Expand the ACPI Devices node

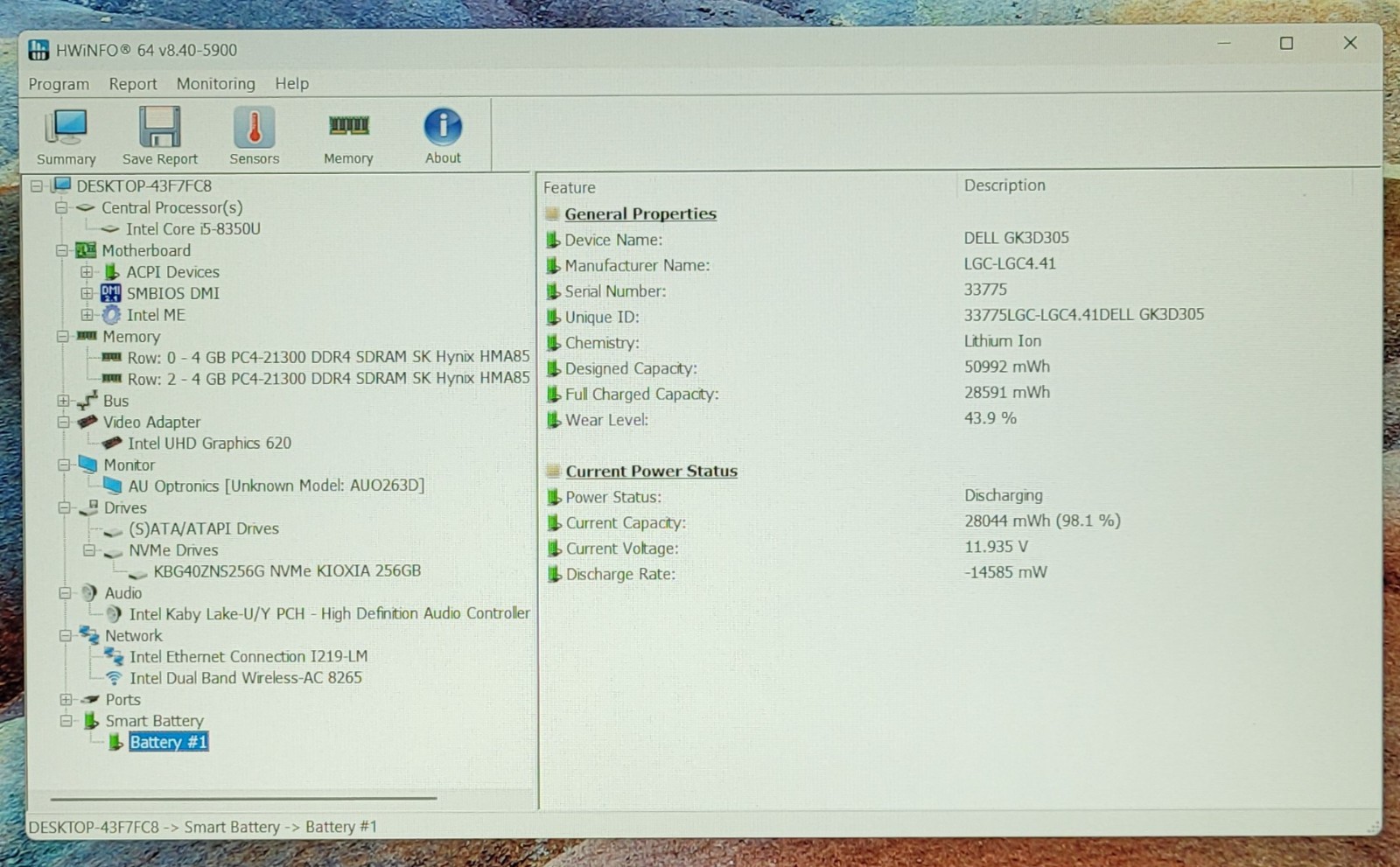click(x=86, y=272)
